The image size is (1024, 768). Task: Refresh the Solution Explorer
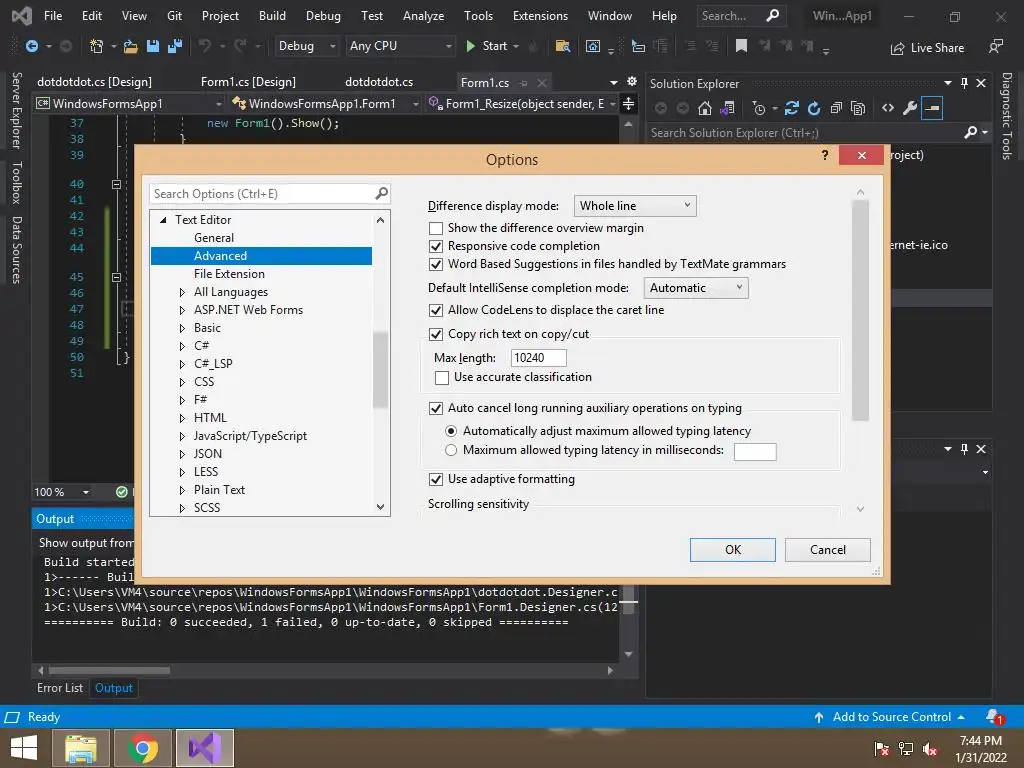click(814, 108)
